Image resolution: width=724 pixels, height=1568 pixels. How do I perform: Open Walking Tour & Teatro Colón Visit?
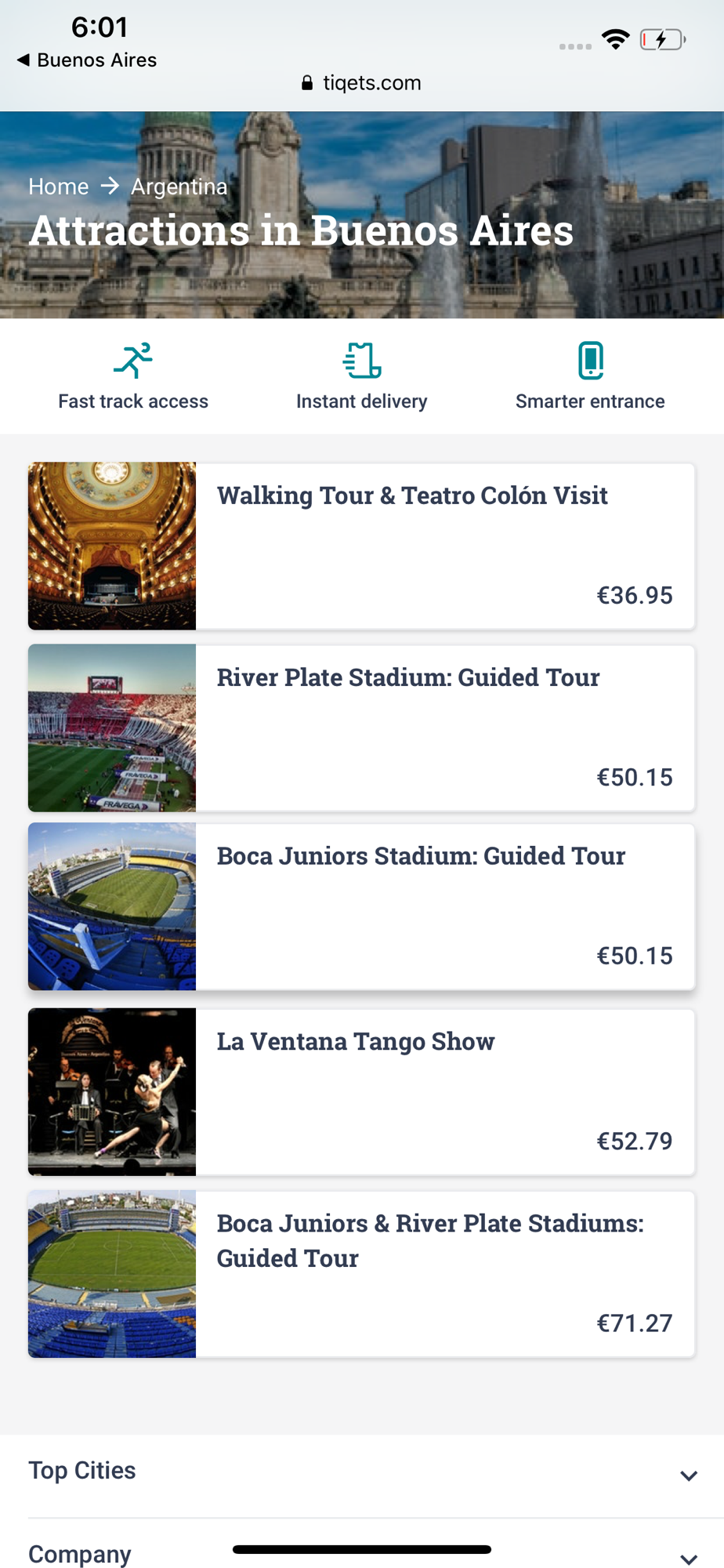coord(412,495)
